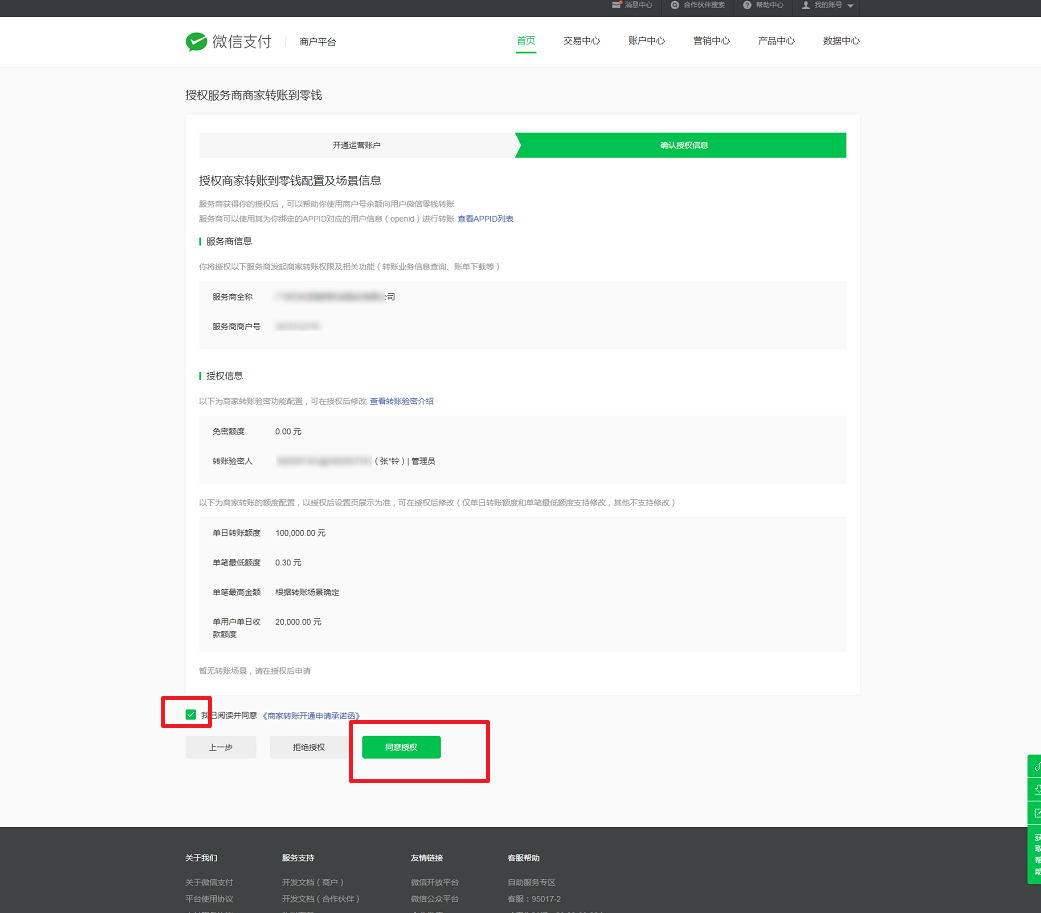Click the 上一步 button

220,747
